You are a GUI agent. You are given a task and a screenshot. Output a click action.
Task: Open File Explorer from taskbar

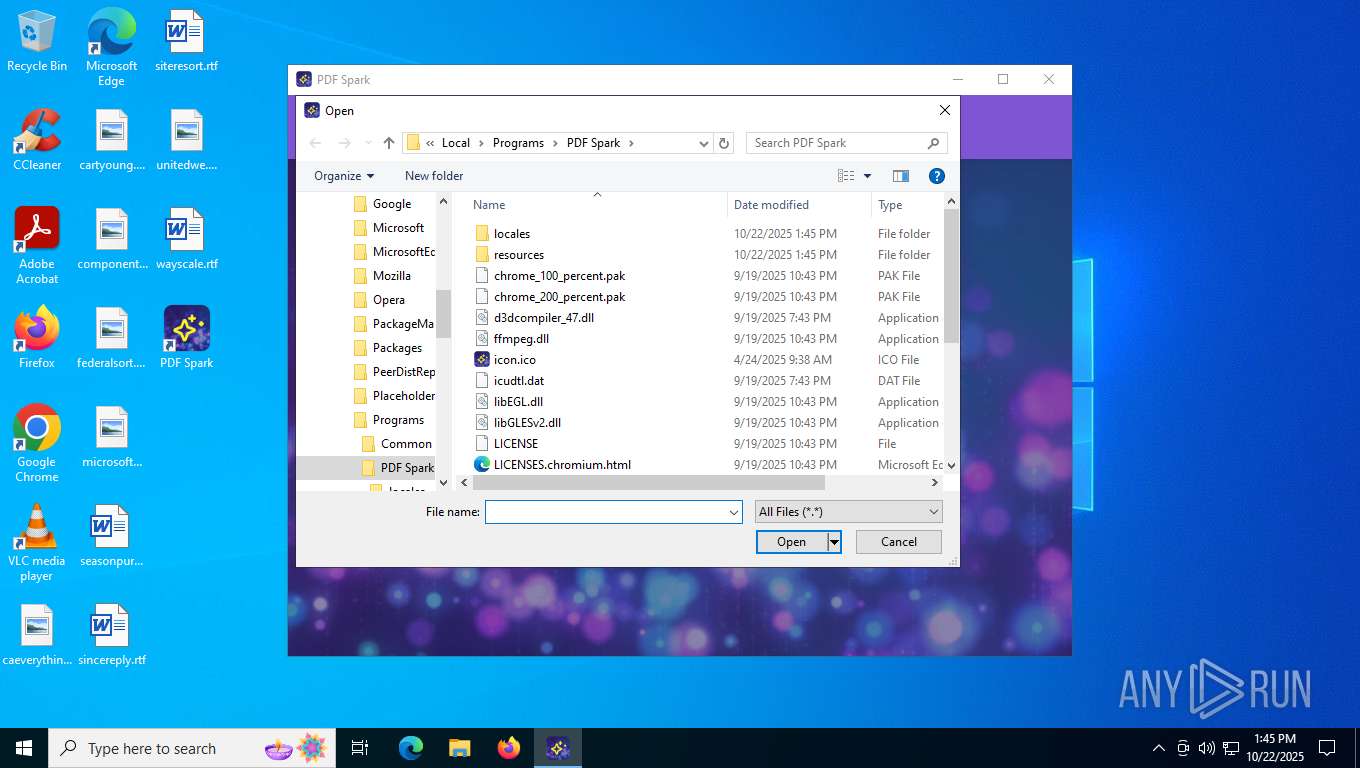tap(459, 748)
